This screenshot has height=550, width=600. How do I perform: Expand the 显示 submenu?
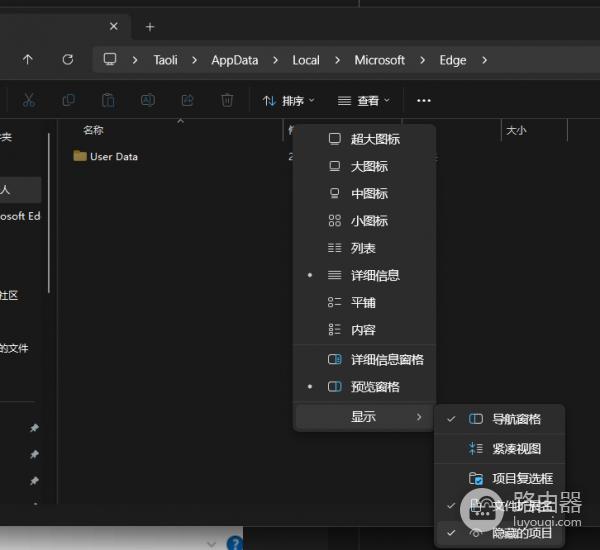364,416
